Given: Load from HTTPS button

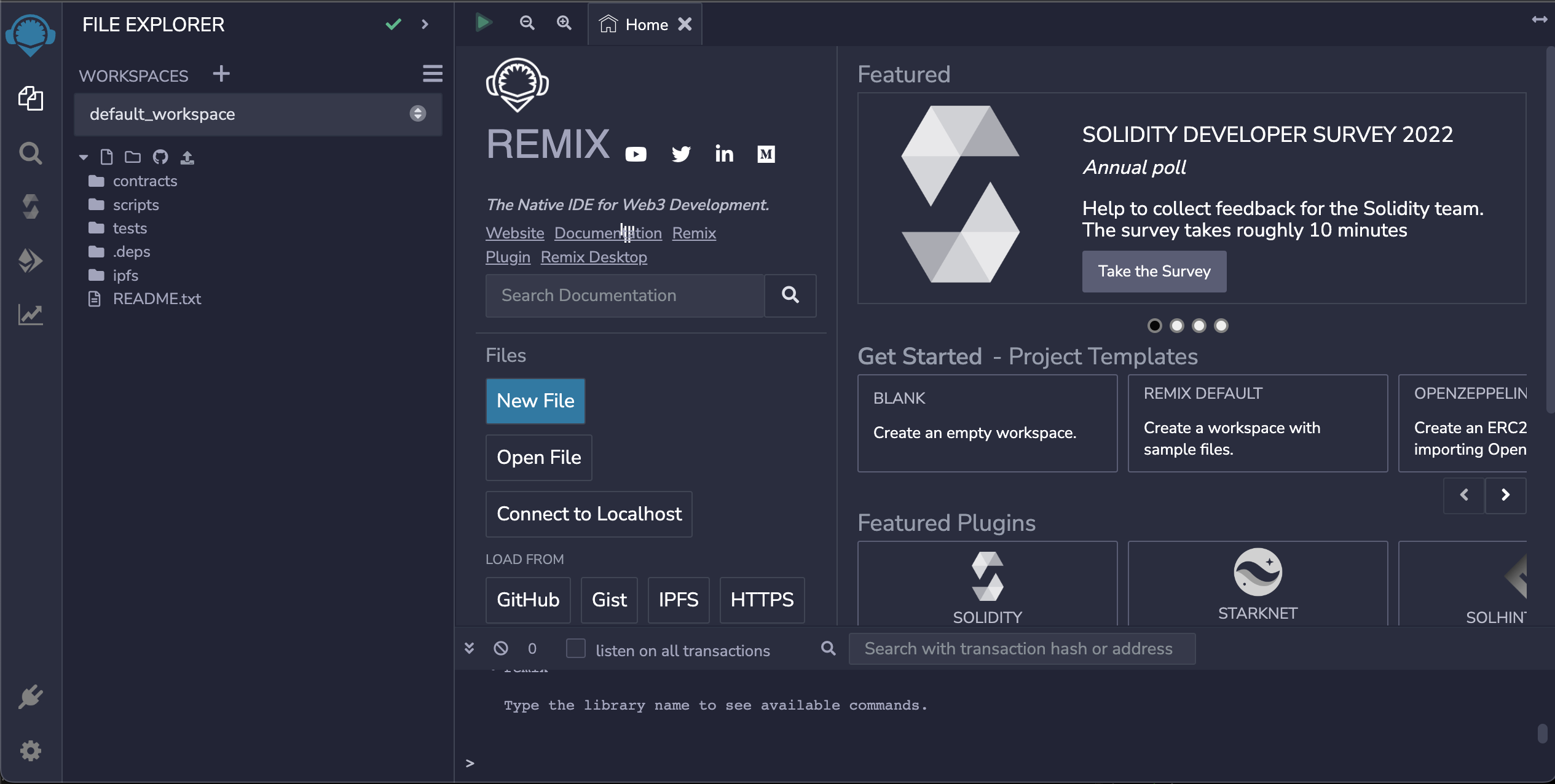Looking at the screenshot, I should click(762, 600).
